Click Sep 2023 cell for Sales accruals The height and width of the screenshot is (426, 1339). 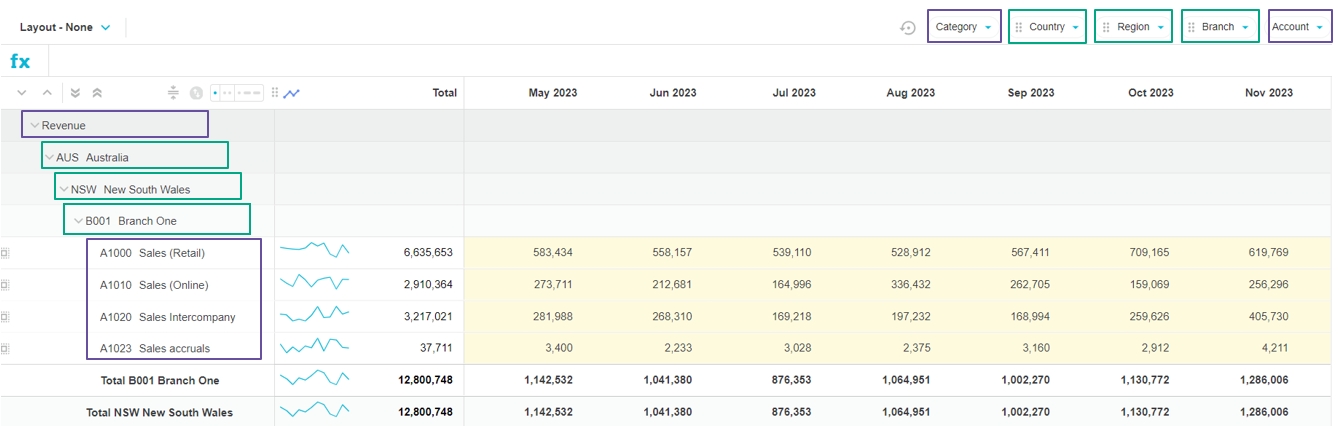[1030, 349]
